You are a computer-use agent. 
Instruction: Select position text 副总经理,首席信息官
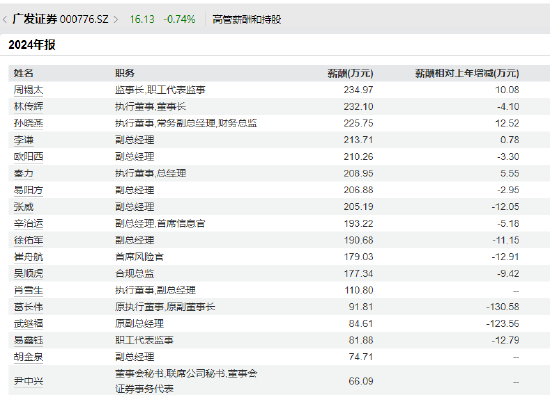[x=160, y=223]
